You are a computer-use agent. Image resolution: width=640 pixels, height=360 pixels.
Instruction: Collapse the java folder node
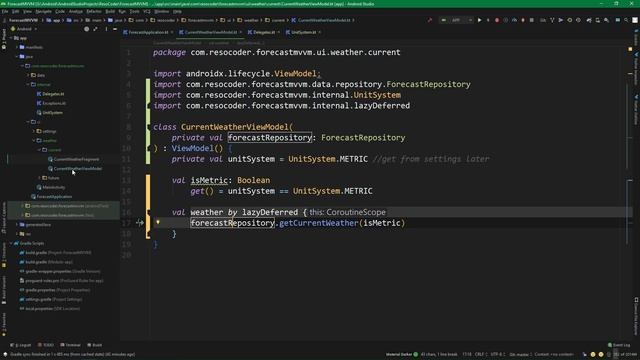[16, 57]
